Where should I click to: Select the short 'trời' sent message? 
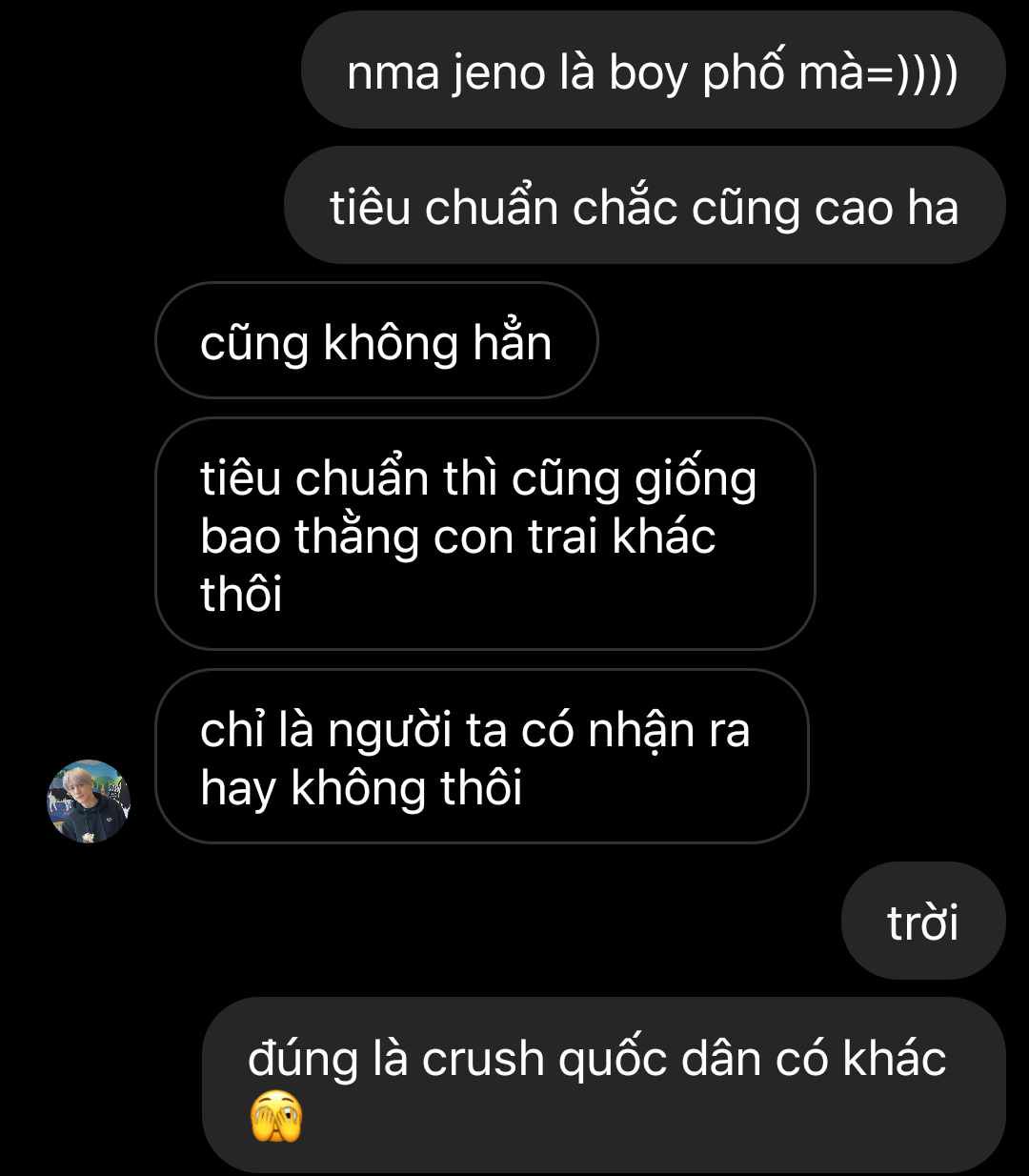click(923, 921)
